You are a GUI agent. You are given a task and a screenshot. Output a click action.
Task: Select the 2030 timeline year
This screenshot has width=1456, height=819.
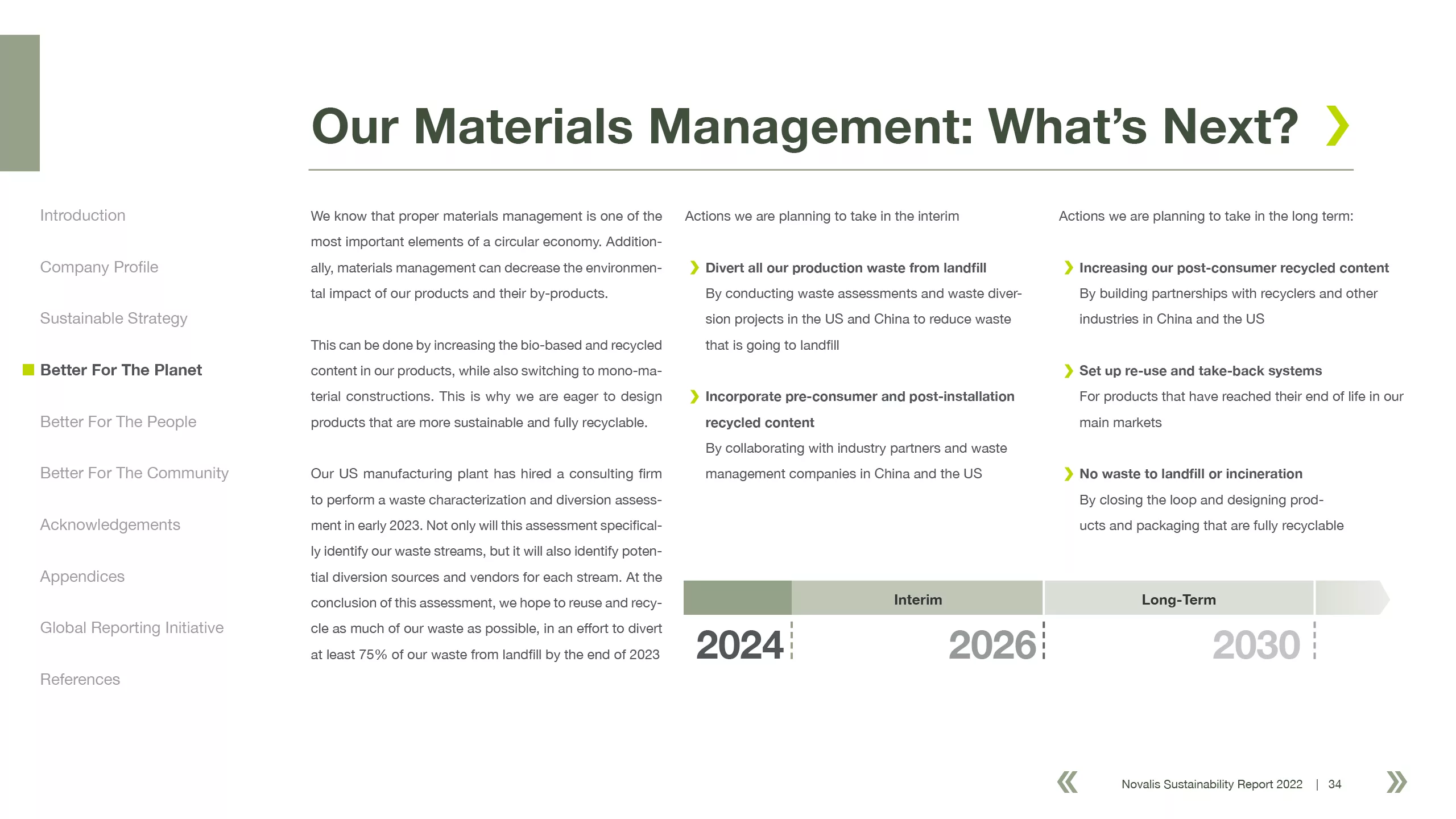click(x=1256, y=645)
